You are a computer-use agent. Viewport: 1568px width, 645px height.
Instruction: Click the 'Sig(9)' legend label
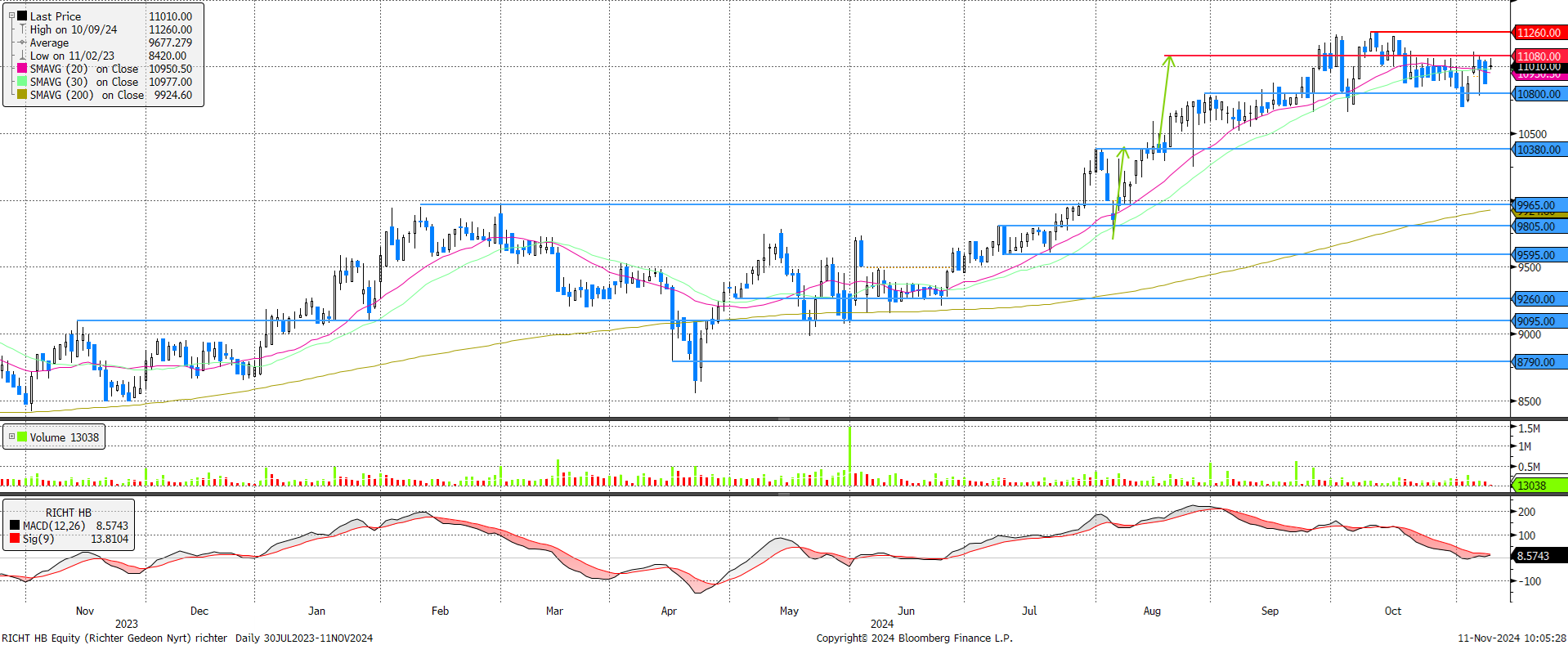click(x=38, y=539)
